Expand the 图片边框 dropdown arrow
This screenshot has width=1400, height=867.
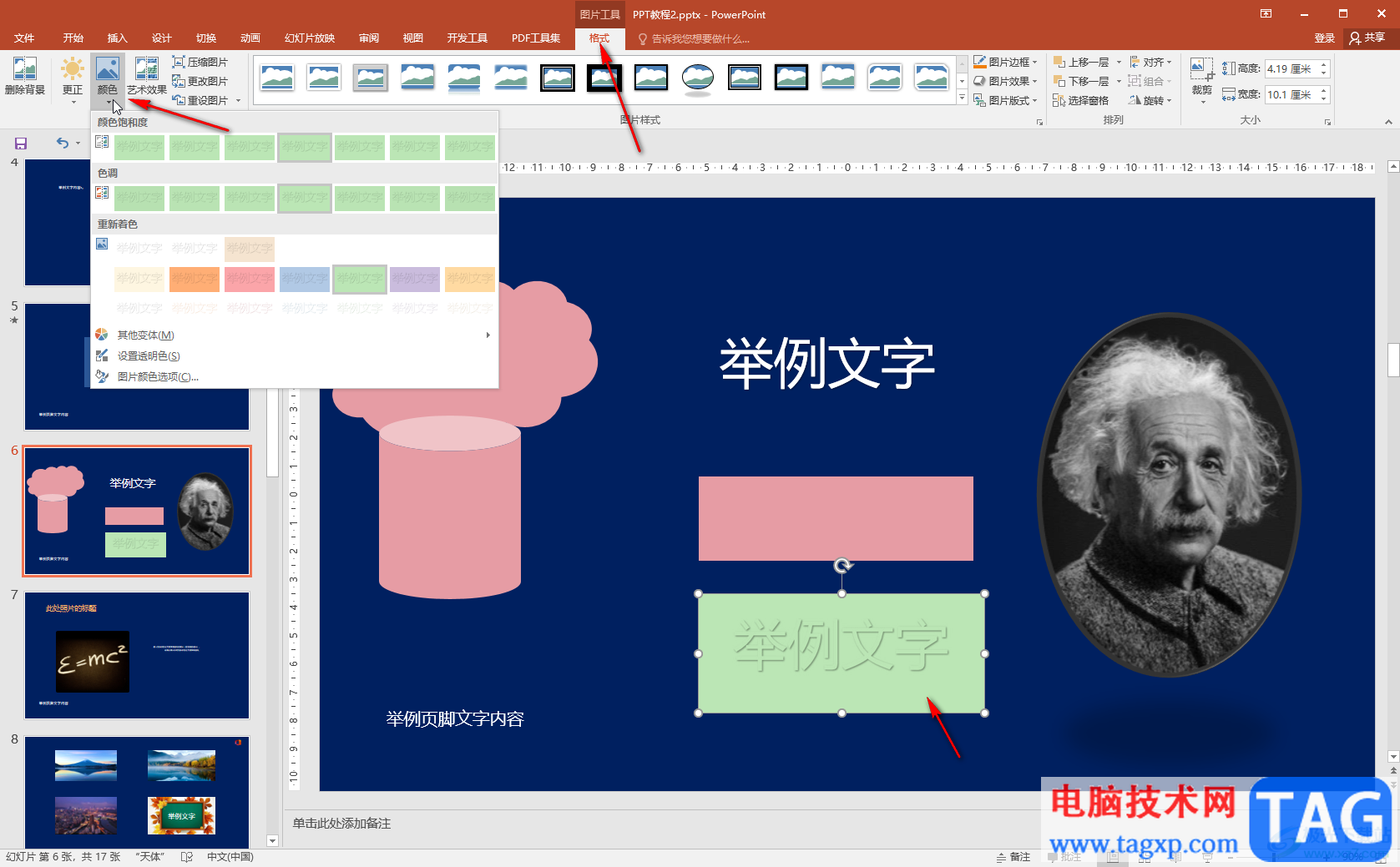coord(1035,63)
